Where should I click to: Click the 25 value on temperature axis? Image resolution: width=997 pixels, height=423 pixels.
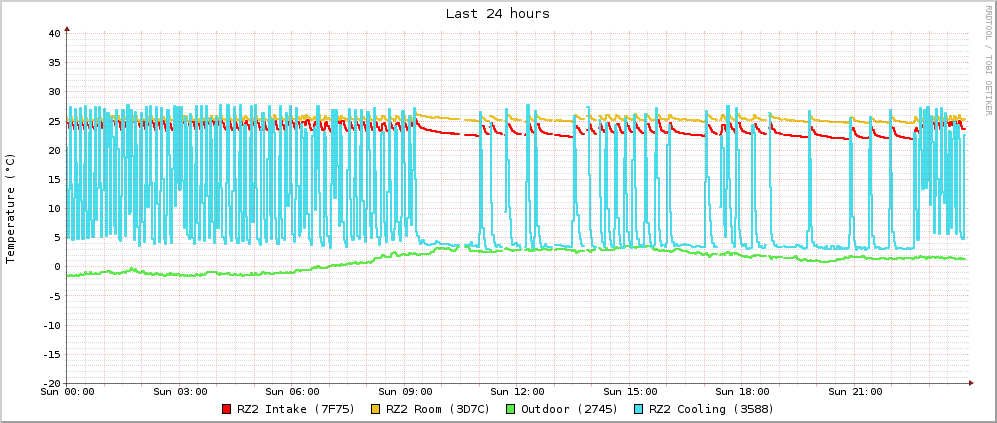54,121
